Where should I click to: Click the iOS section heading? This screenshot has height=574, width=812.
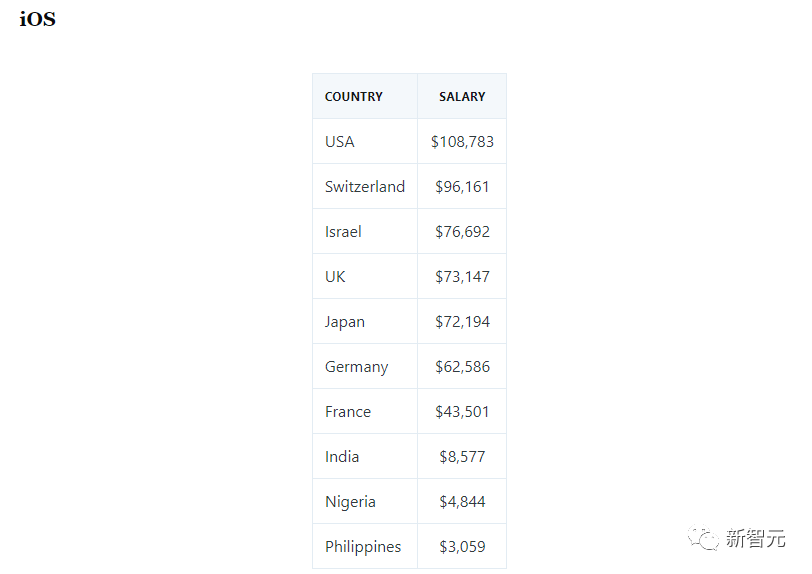(37, 20)
